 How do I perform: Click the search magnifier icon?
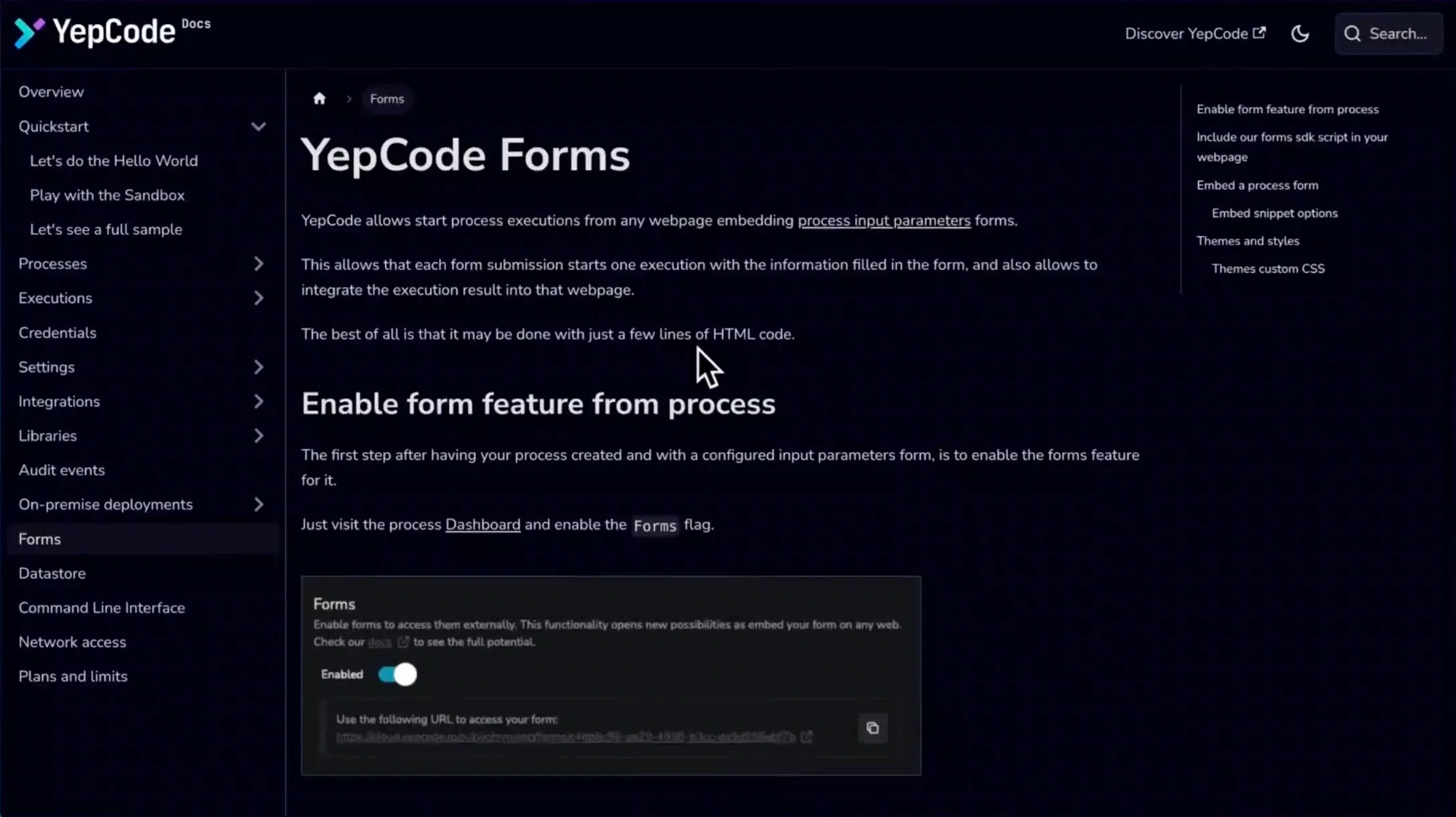pos(1352,33)
